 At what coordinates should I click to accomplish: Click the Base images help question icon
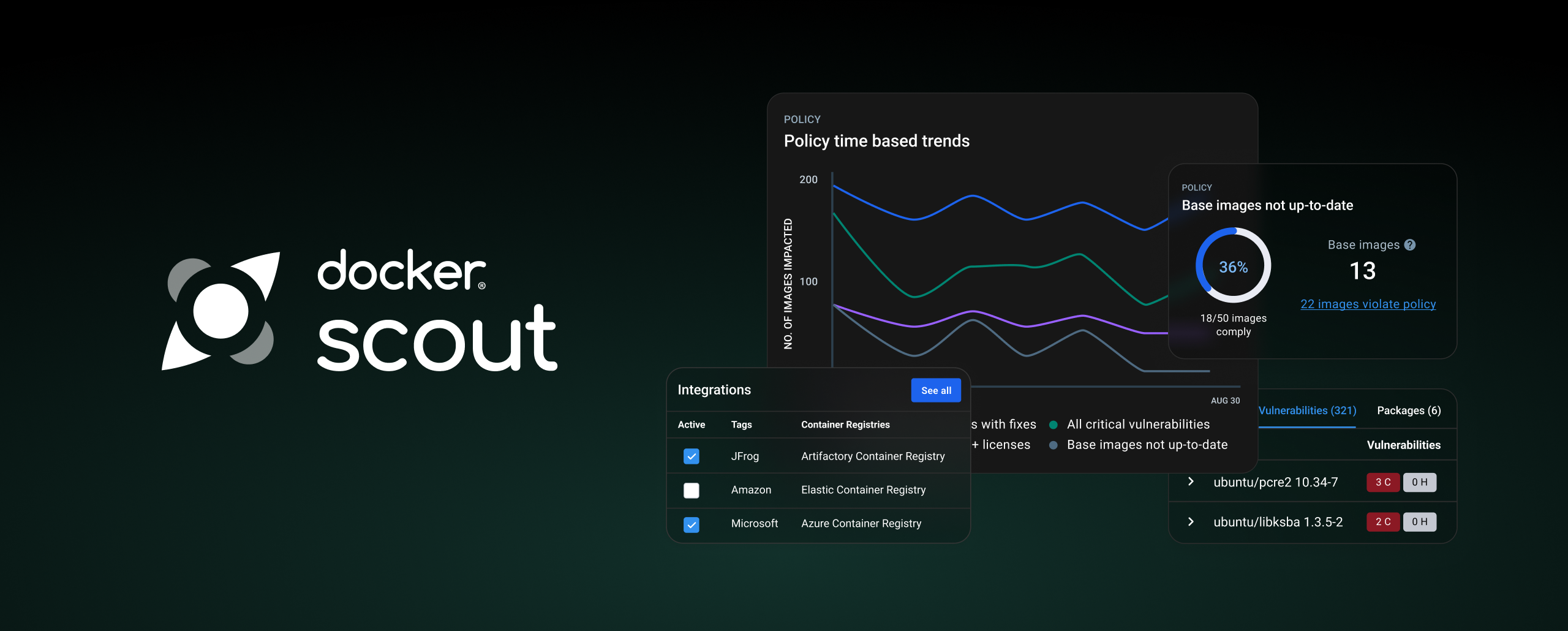[1410, 245]
